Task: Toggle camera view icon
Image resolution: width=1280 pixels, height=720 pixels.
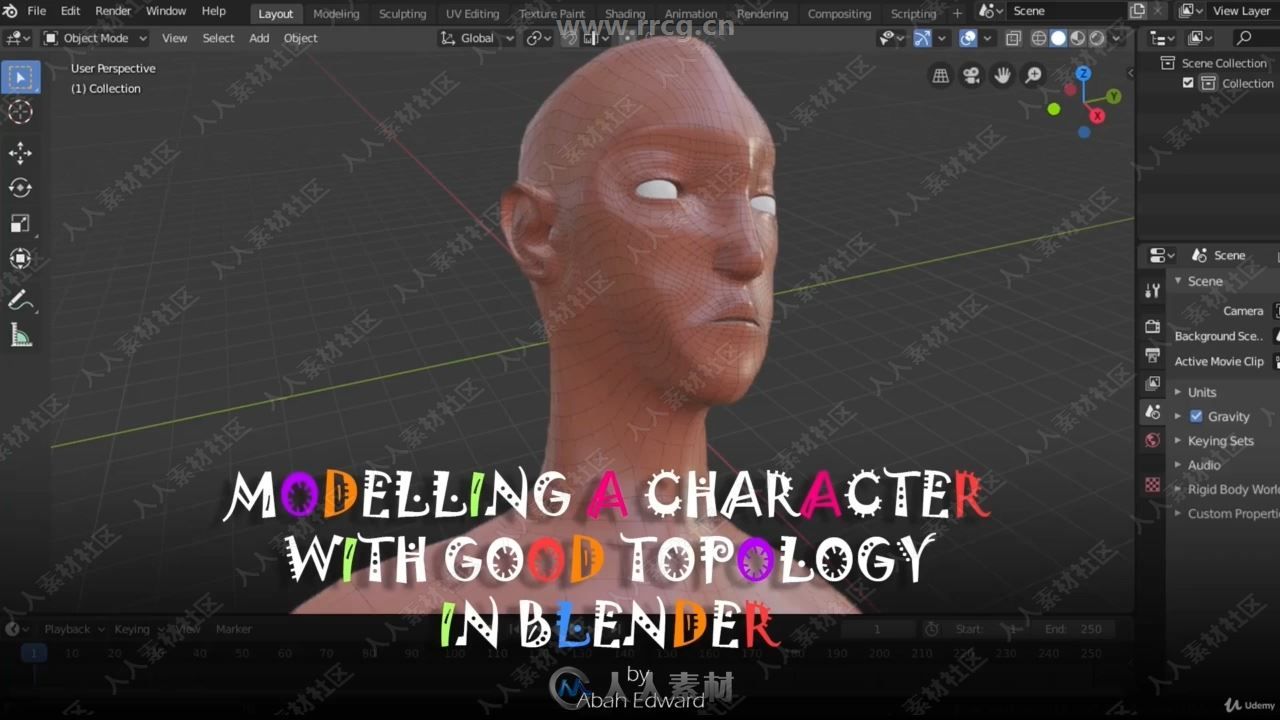Action: pos(971,75)
